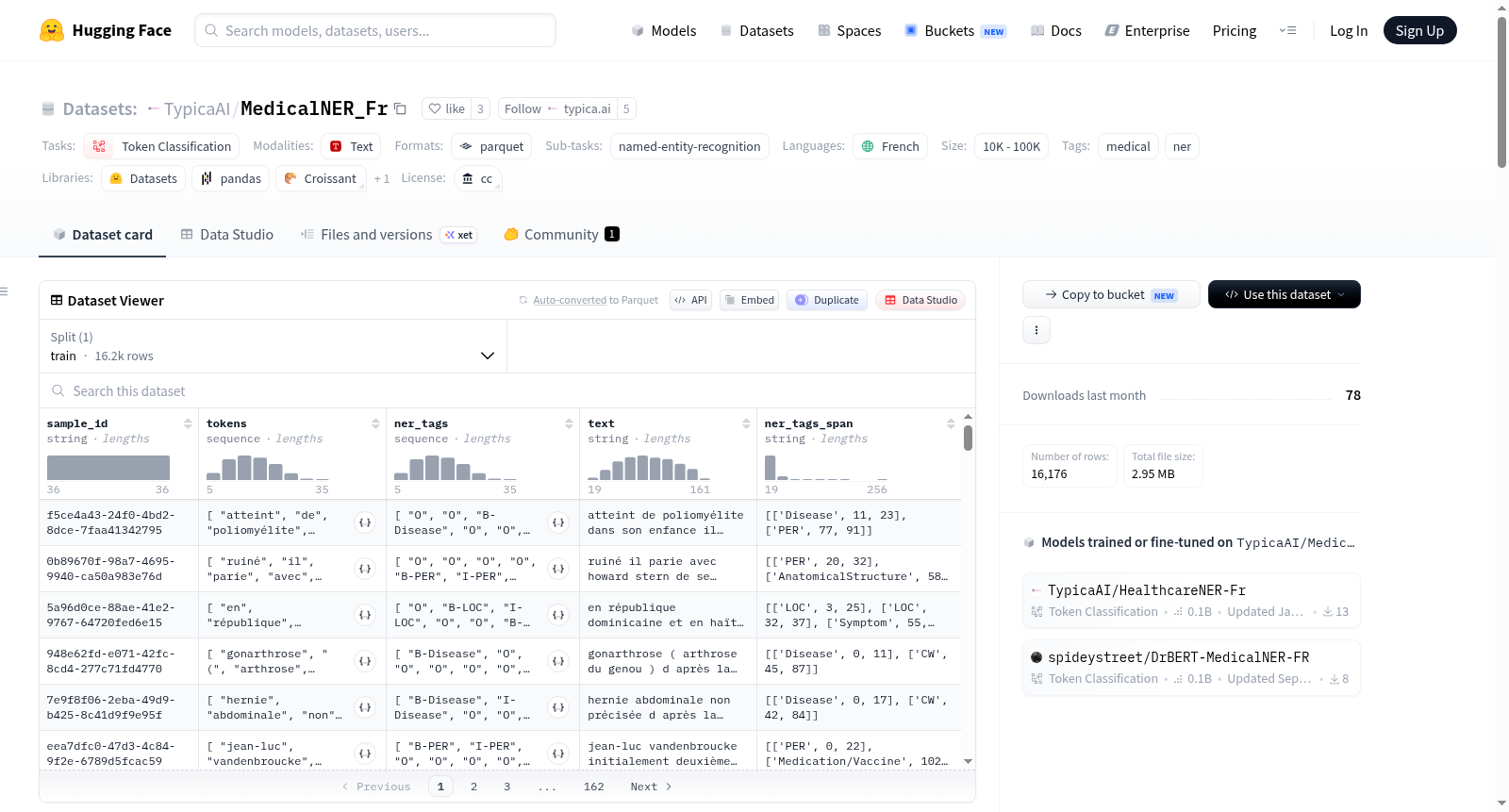
Task: Copy dataset name with copy icon
Action: coord(400,108)
